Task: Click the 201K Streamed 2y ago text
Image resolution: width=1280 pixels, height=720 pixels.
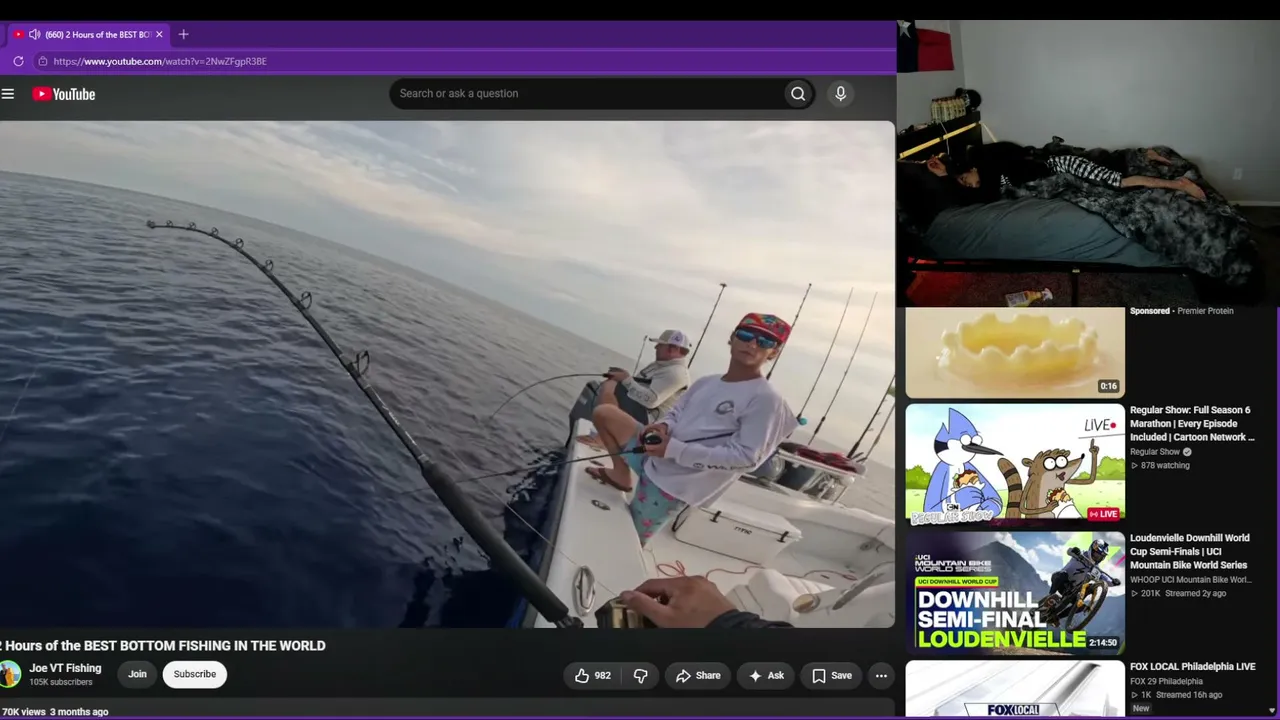Action: click(1180, 594)
